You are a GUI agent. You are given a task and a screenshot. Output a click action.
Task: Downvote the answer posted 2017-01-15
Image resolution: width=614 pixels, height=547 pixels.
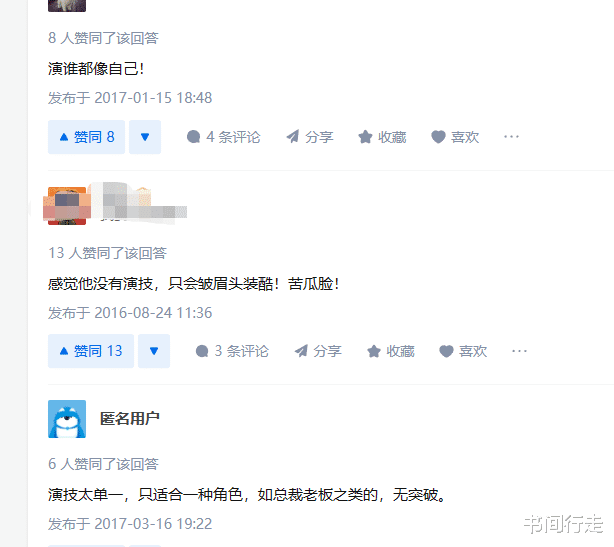click(145, 137)
